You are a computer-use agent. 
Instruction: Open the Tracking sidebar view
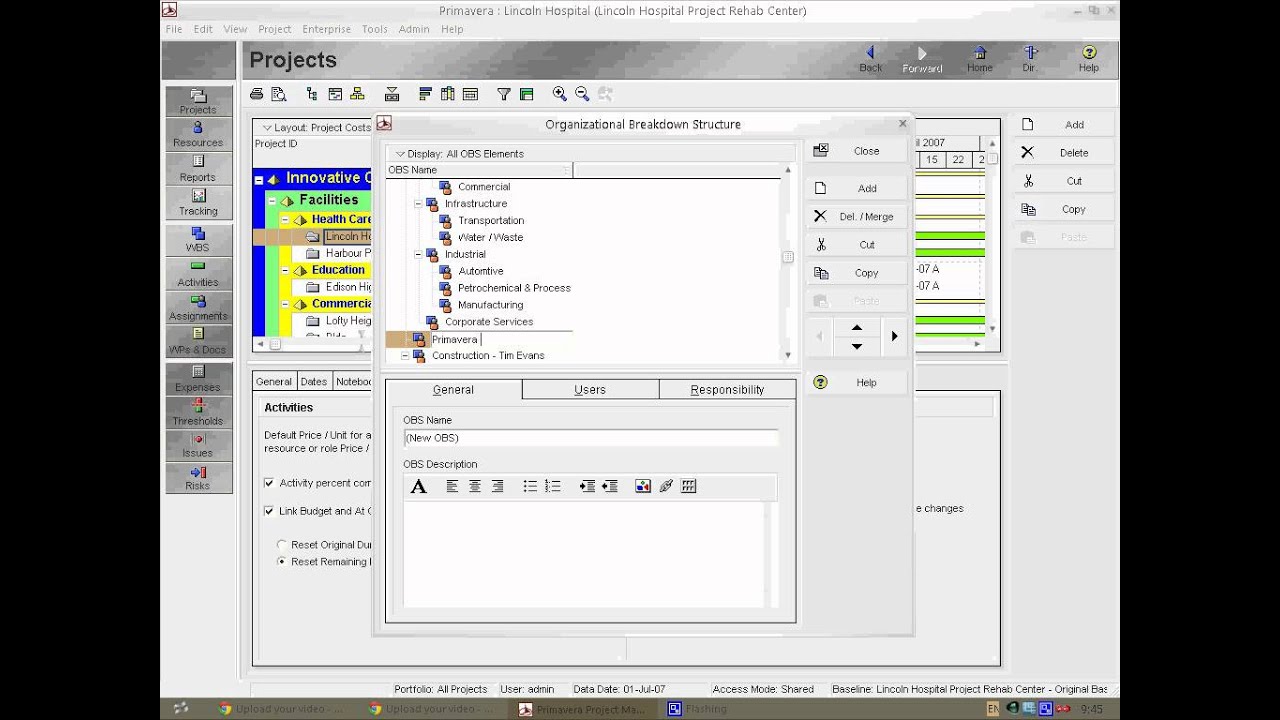(198, 202)
